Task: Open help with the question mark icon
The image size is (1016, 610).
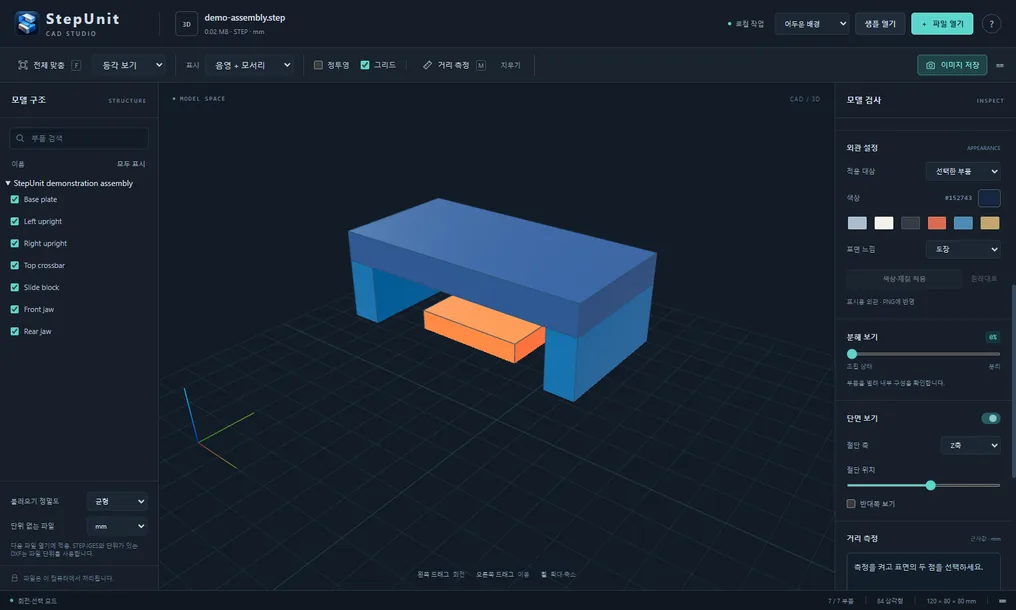Action: coord(991,24)
